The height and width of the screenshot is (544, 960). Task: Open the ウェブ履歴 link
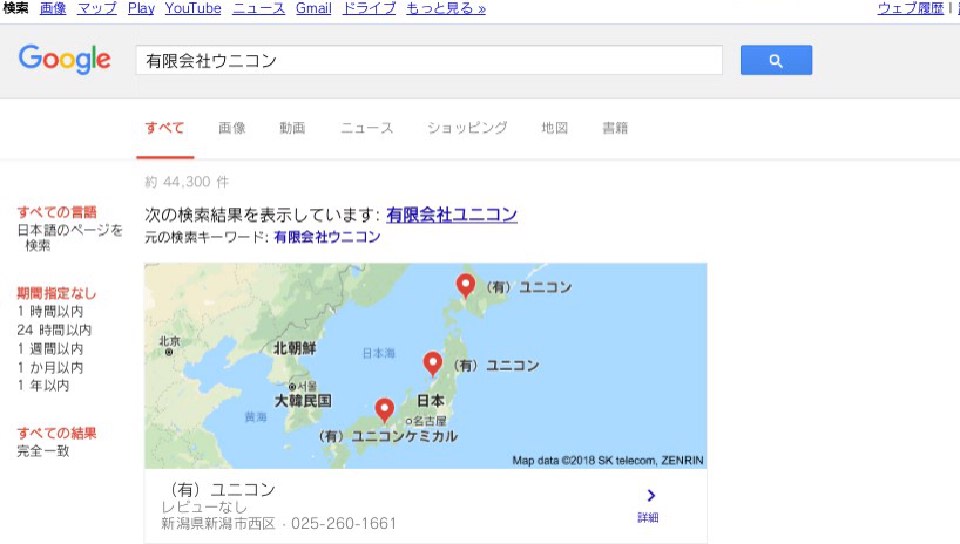[x=910, y=8]
